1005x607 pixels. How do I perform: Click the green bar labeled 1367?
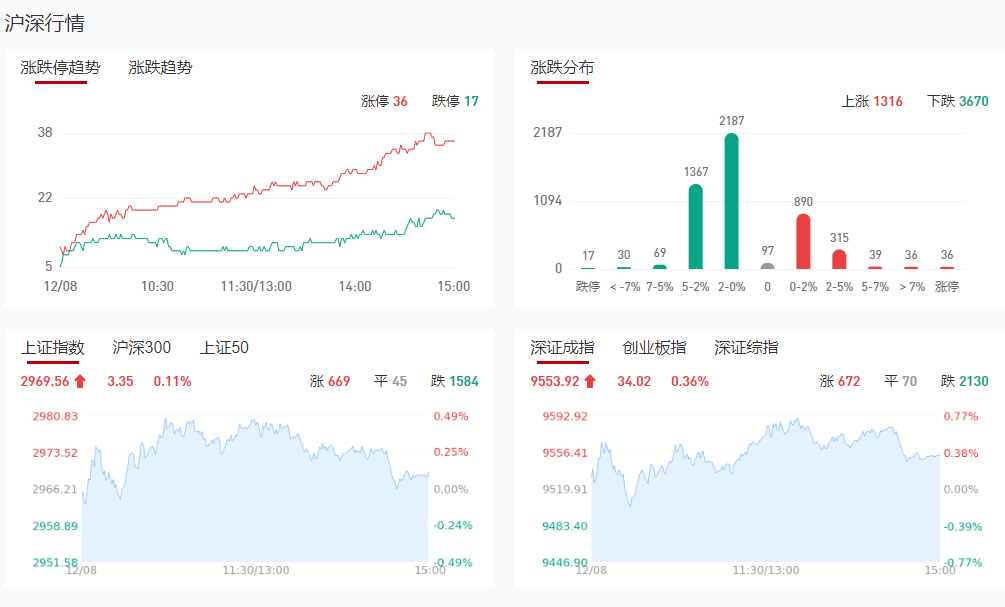[x=695, y=227]
